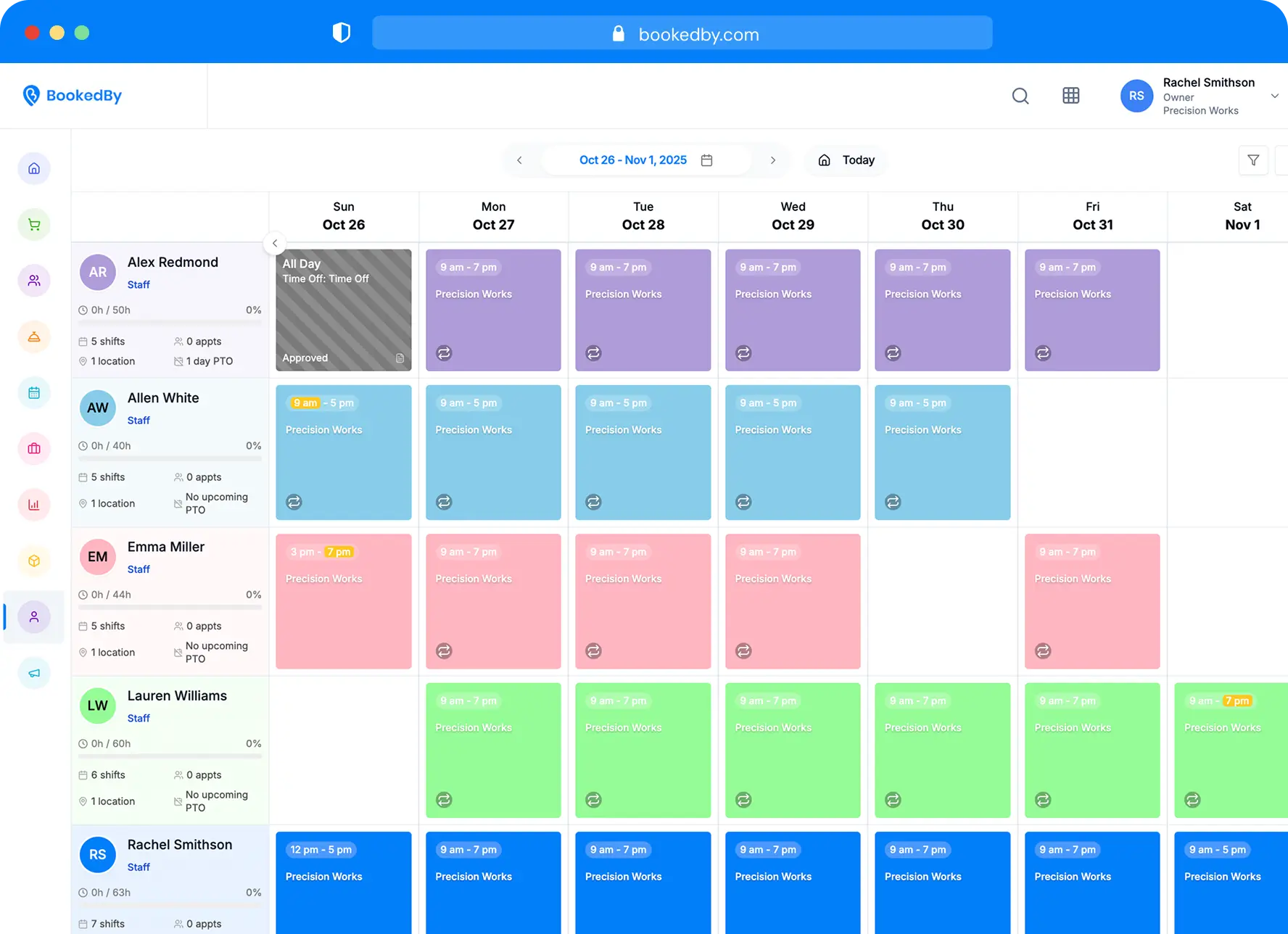This screenshot has width=1288, height=934.
Task: Click the grid apps icon near the profile
Action: tap(1071, 96)
